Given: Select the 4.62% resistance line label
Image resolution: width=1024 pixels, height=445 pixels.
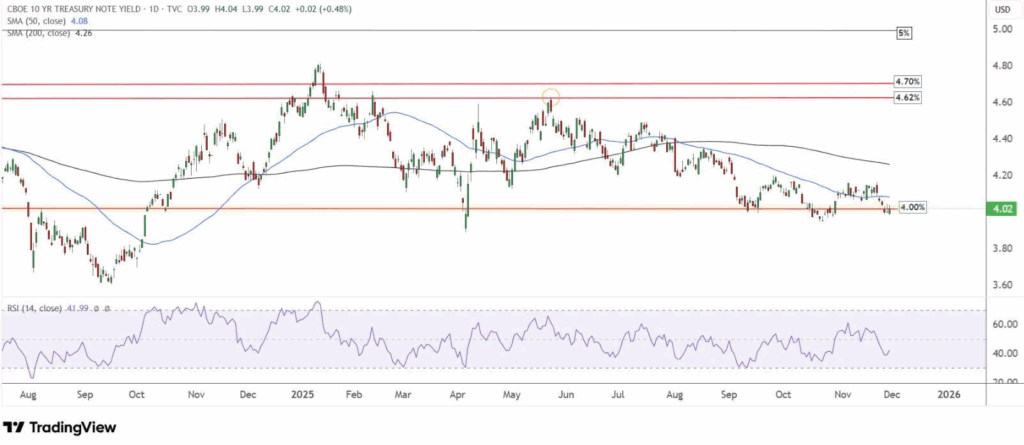Looking at the screenshot, I should click(906, 98).
